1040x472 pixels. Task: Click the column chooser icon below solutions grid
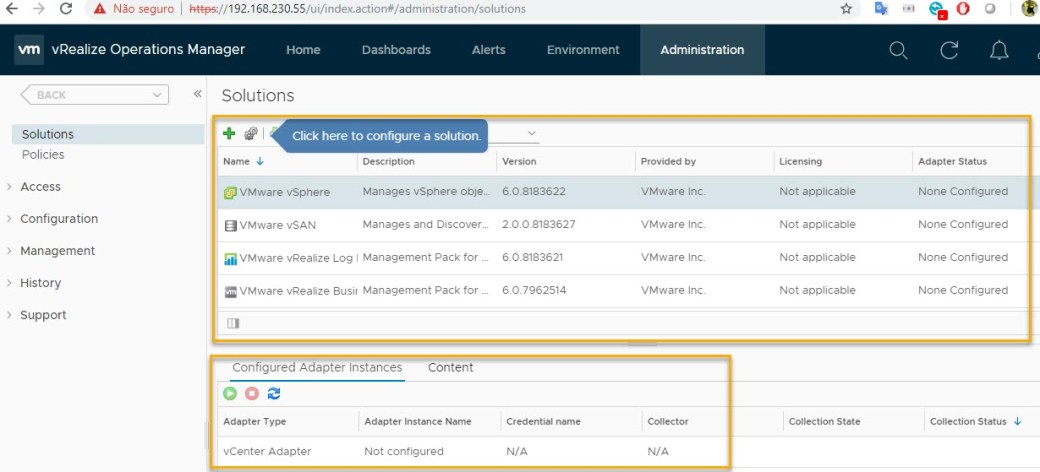[233, 323]
